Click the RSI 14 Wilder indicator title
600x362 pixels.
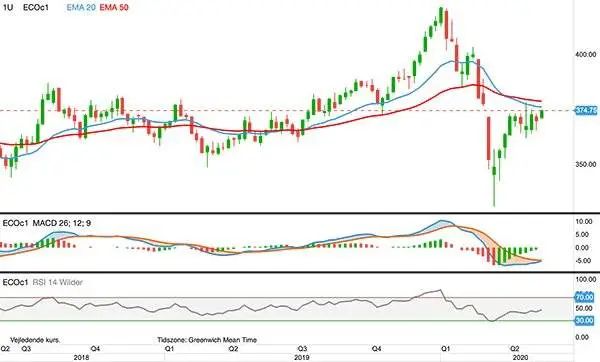tap(57, 282)
